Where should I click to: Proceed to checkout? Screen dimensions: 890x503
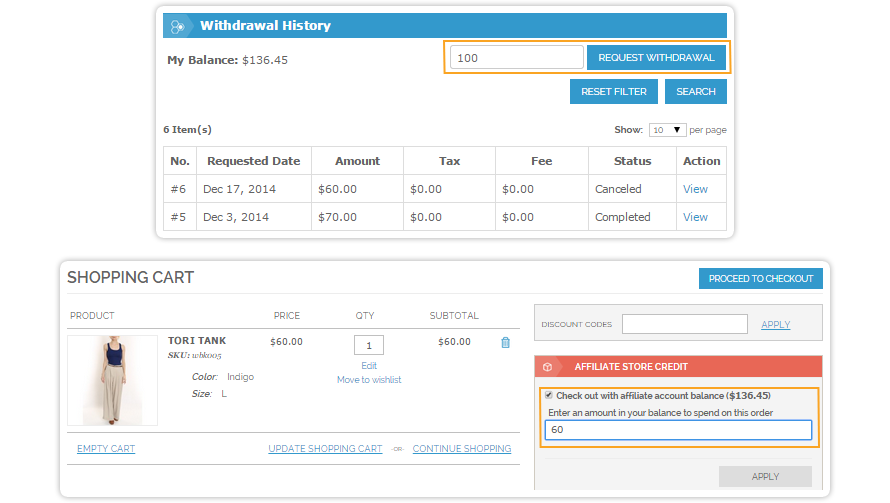pos(761,278)
